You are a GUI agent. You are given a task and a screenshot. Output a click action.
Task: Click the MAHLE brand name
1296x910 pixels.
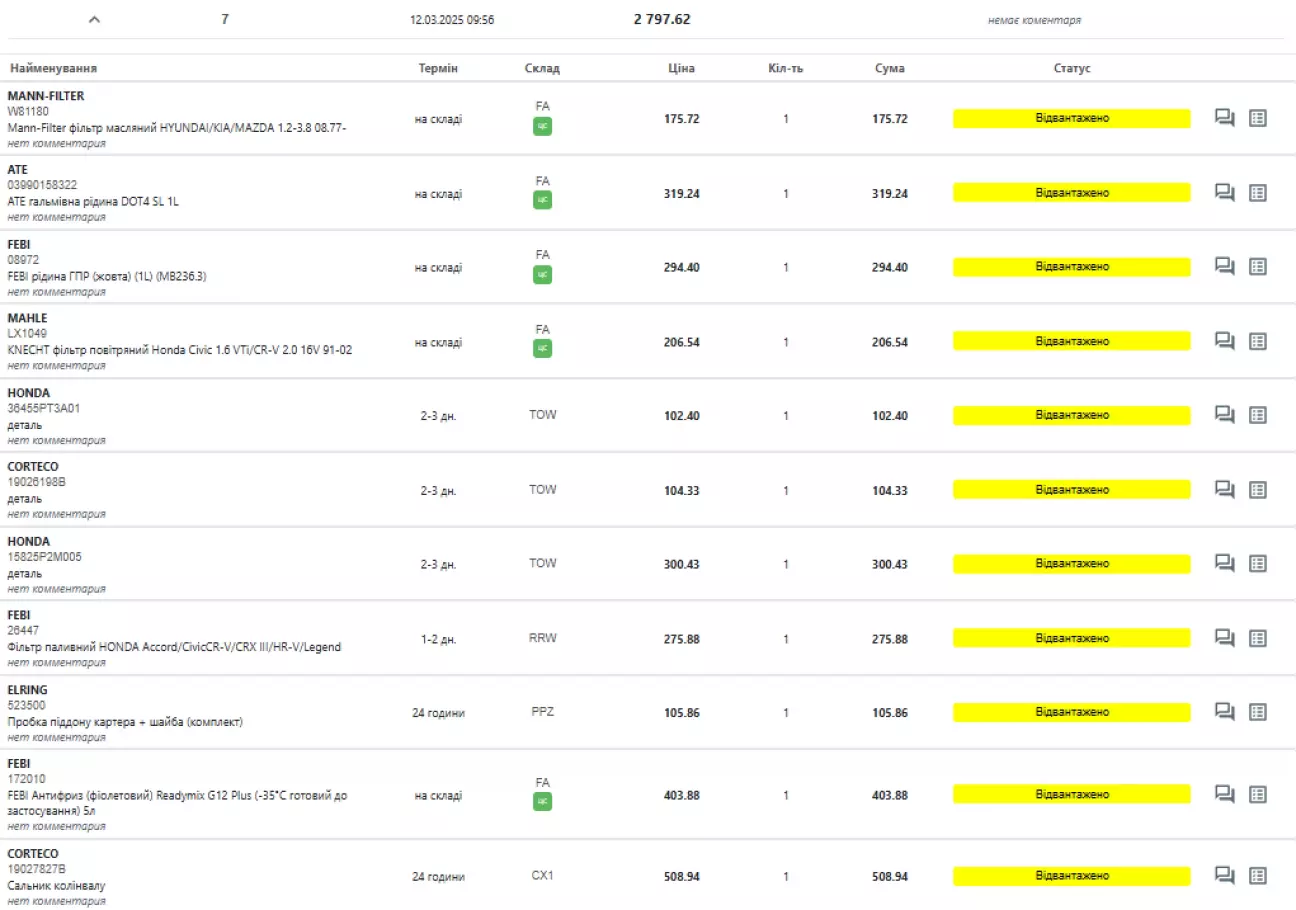[x=27, y=318]
